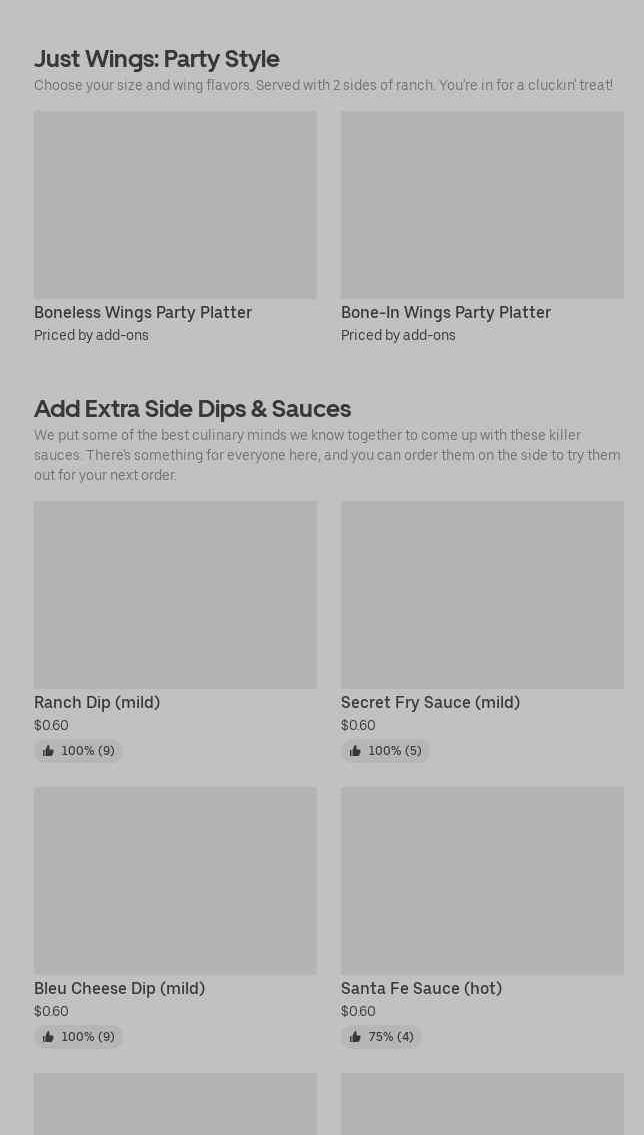Click the Just Wings: Party Style heading
Image resolution: width=644 pixels, height=1135 pixels.
156,59
